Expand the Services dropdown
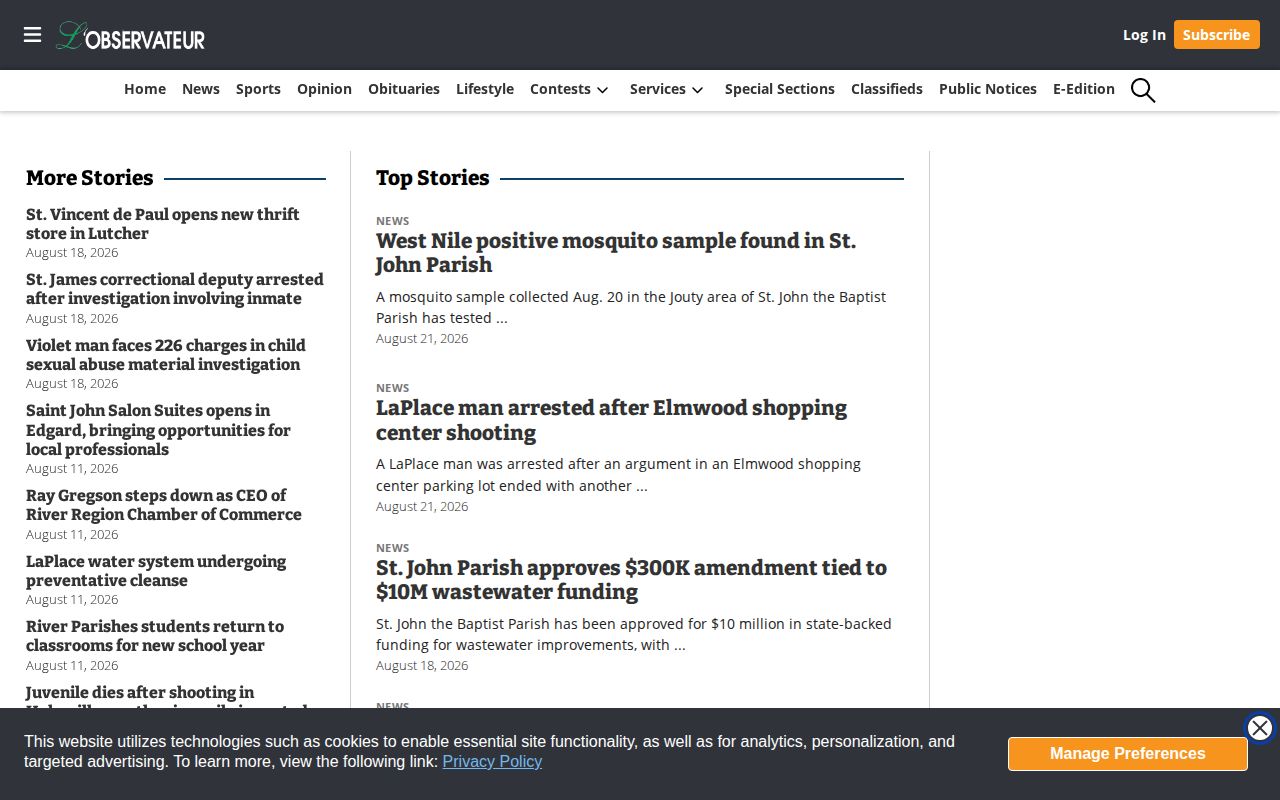 (x=667, y=89)
